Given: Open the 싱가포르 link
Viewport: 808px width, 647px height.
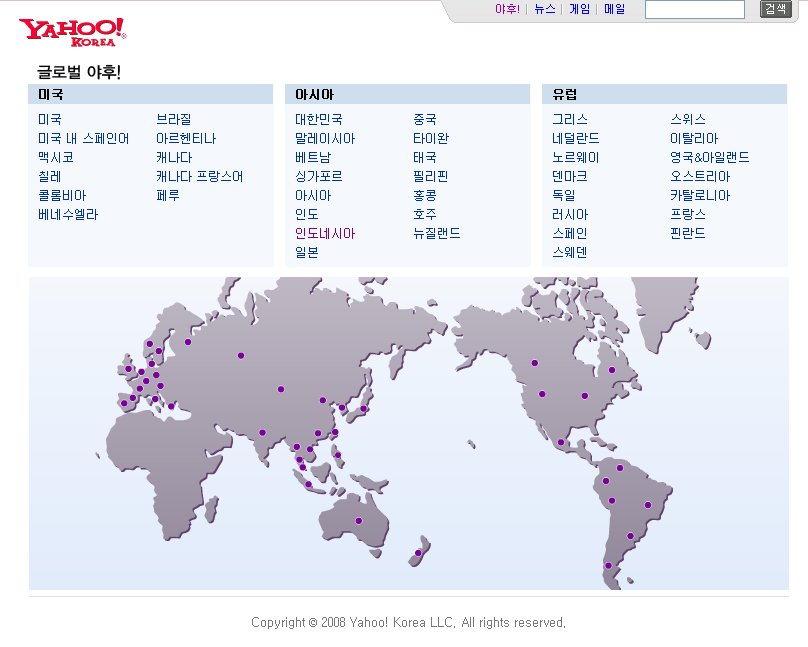Looking at the screenshot, I should click(x=318, y=177).
